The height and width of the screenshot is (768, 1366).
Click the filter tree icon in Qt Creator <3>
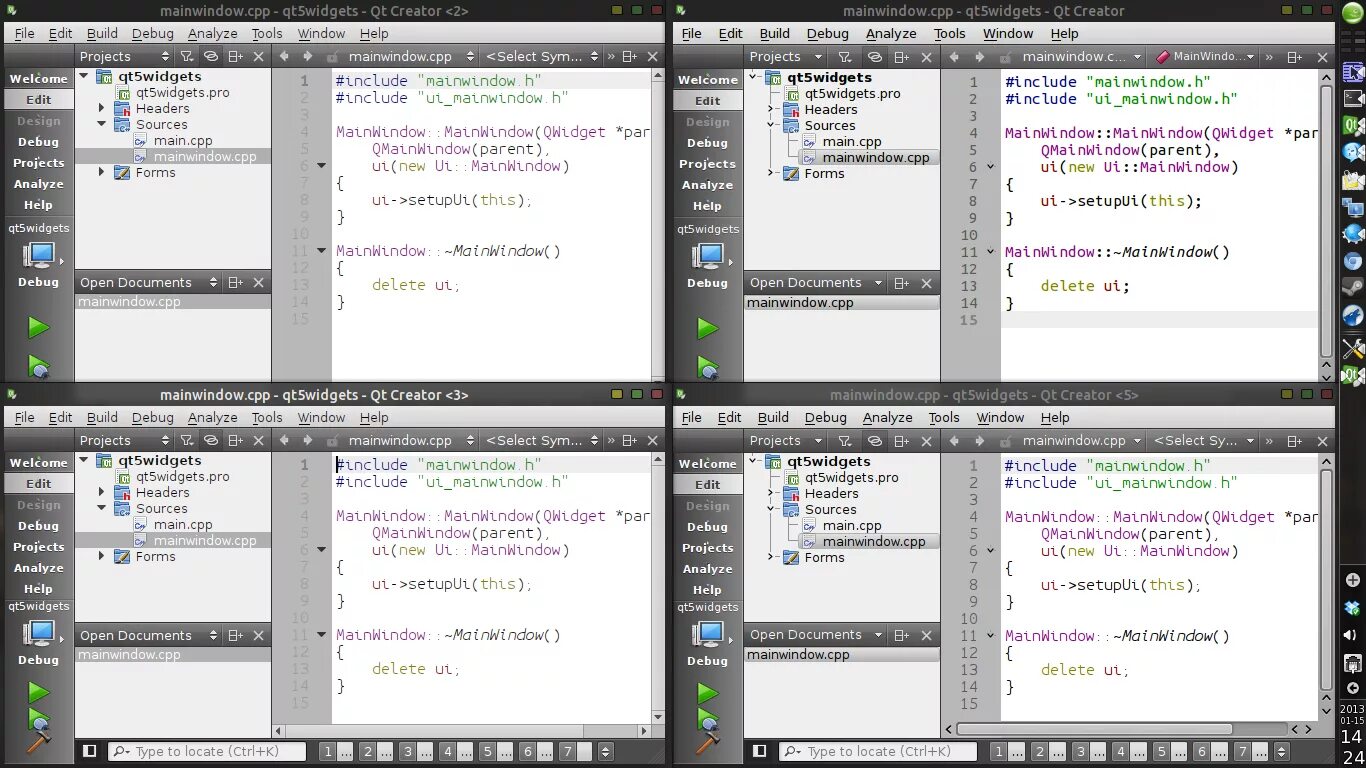click(x=187, y=441)
